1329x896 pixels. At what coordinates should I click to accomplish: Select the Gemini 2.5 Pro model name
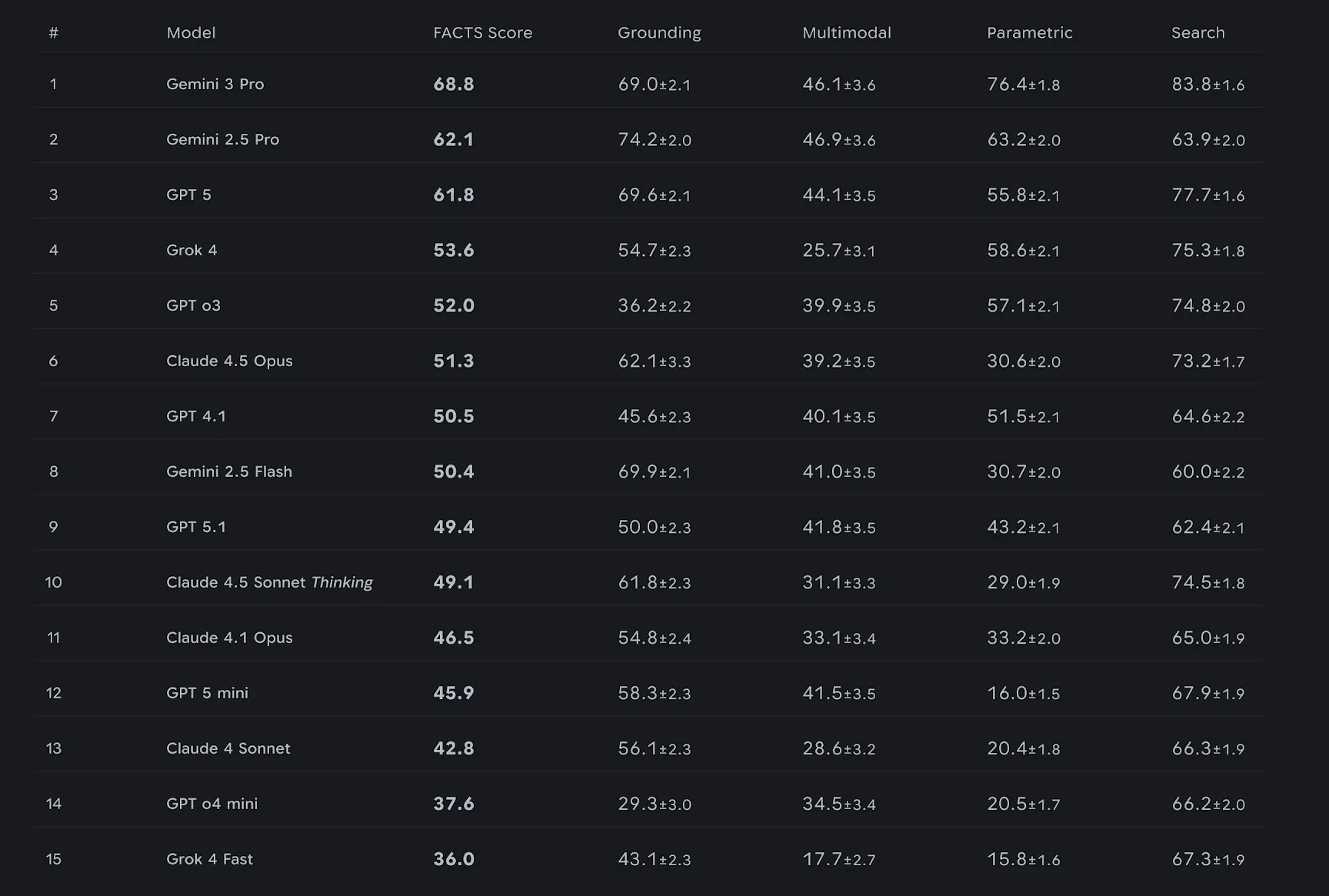tap(222, 139)
